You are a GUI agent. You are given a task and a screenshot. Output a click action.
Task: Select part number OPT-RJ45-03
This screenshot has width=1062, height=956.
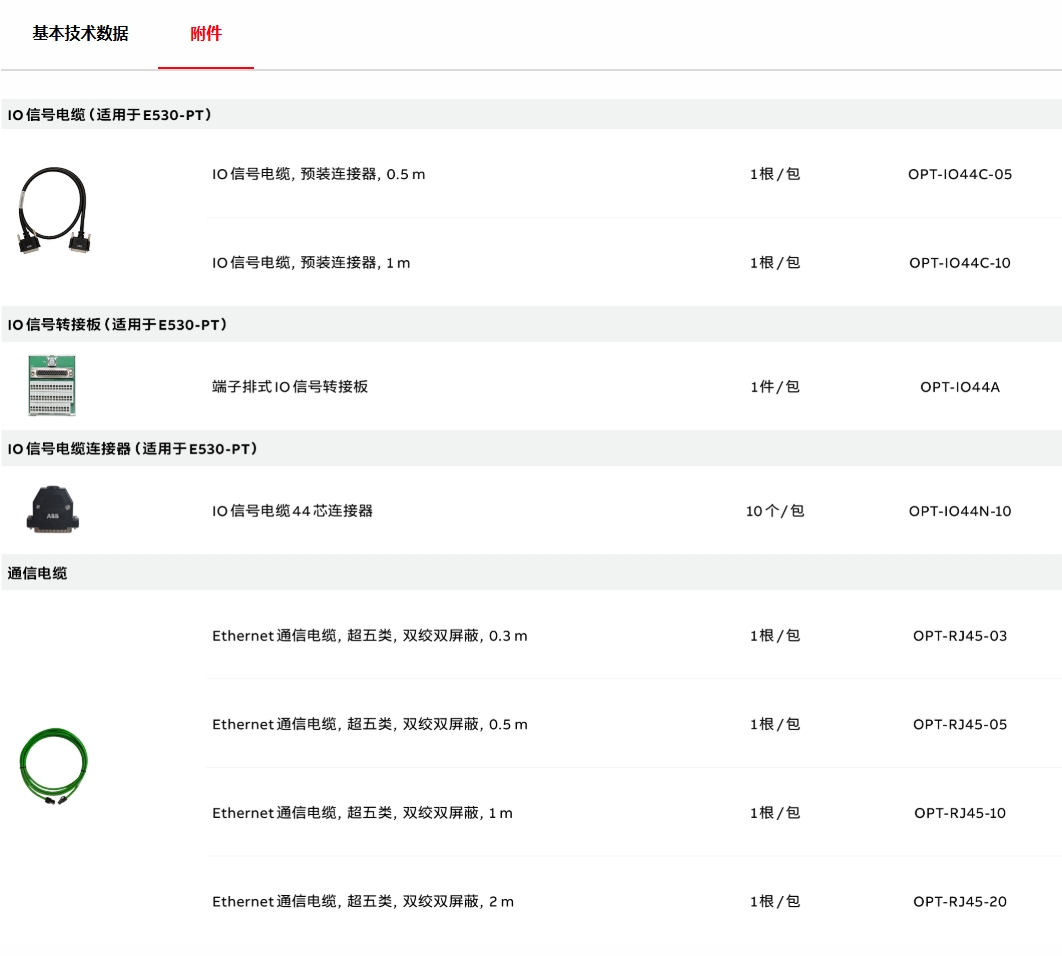click(960, 636)
